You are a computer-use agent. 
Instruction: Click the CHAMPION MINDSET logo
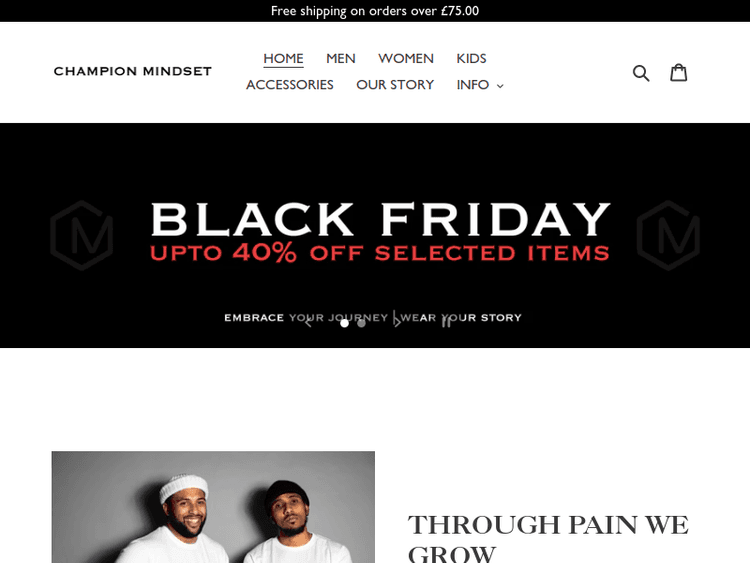132,71
